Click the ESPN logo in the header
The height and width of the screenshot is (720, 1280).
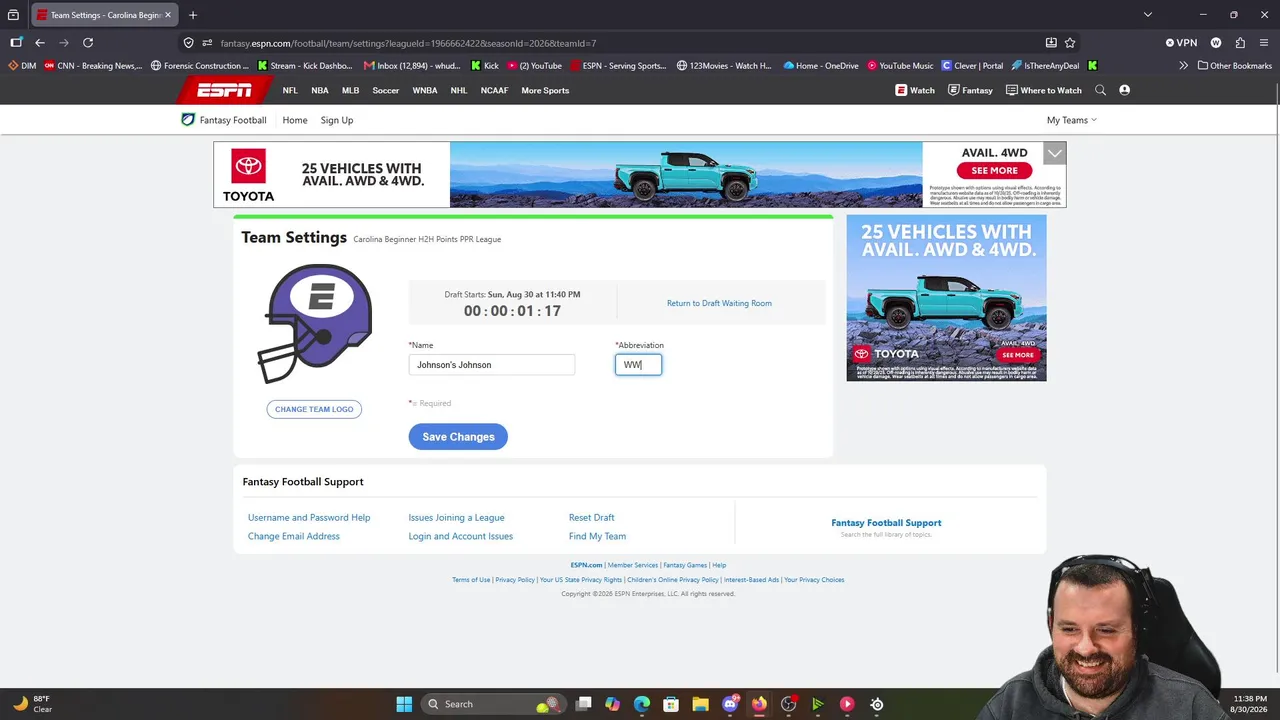pos(224,90)
